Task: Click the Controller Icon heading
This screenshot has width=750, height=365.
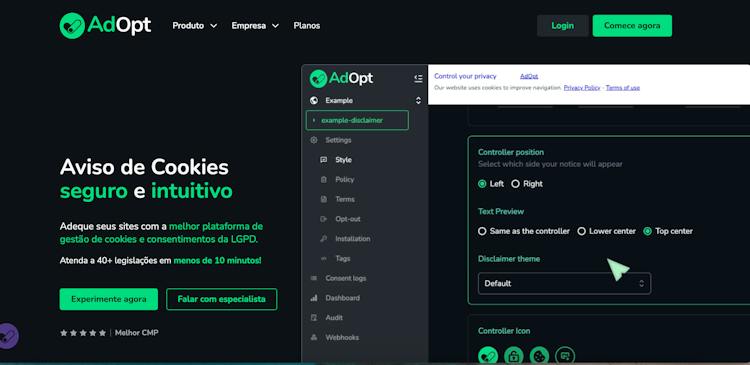Action: (504, 331)
